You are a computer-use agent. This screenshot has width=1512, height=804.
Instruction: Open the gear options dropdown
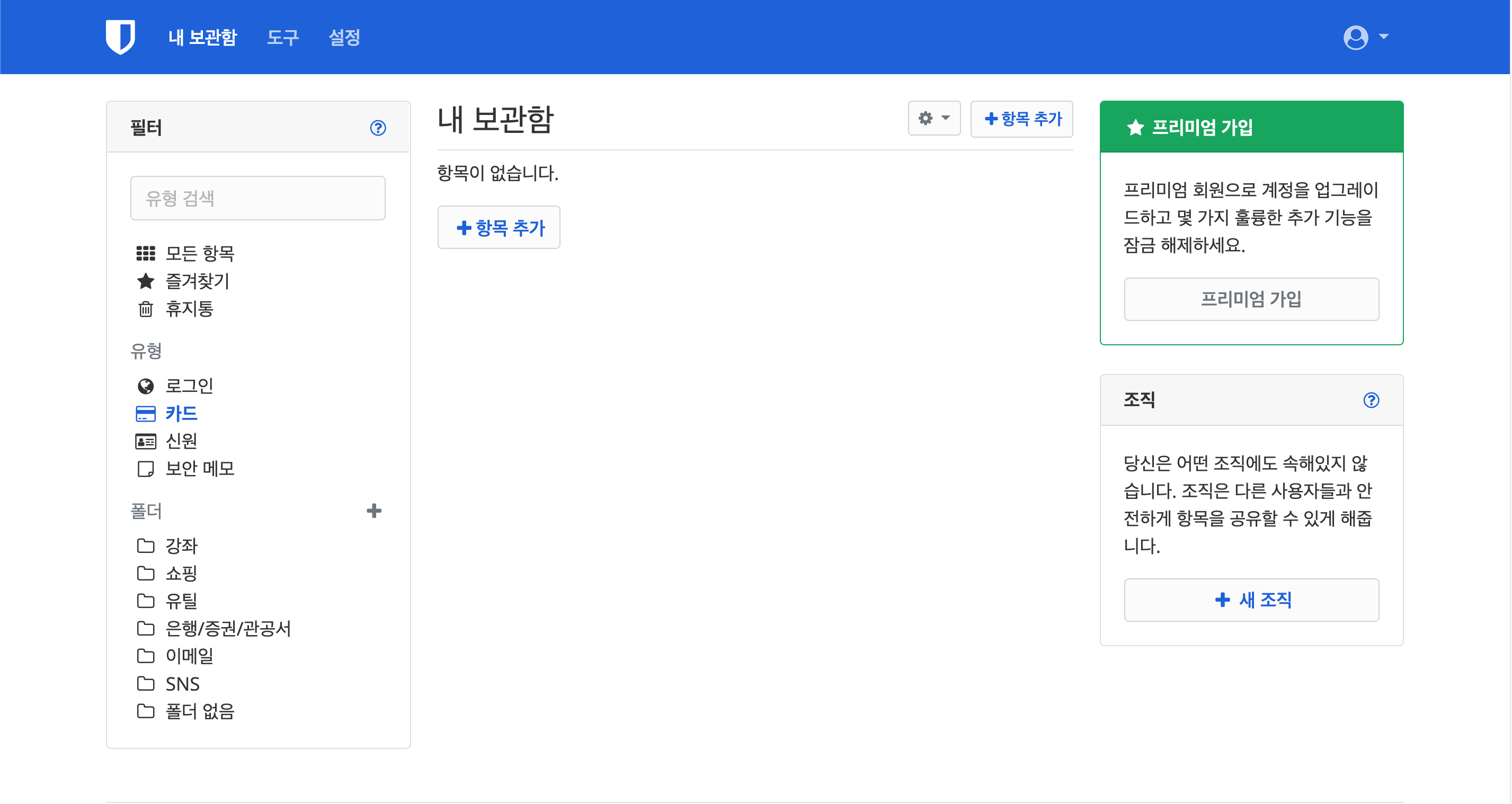pyautogui.click(x=934, y=119)
